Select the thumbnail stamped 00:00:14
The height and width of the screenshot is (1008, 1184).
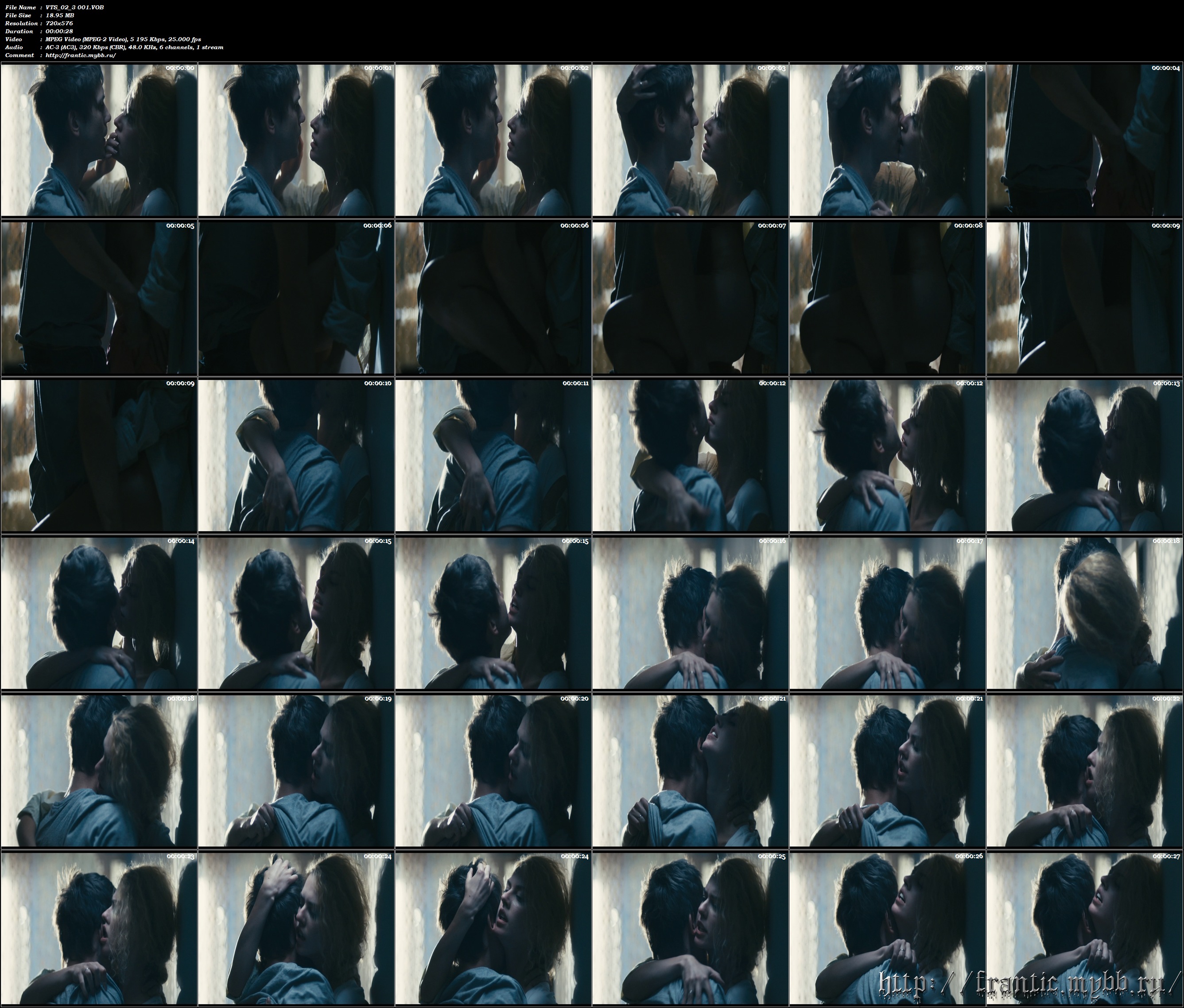(x=99, y=613)
